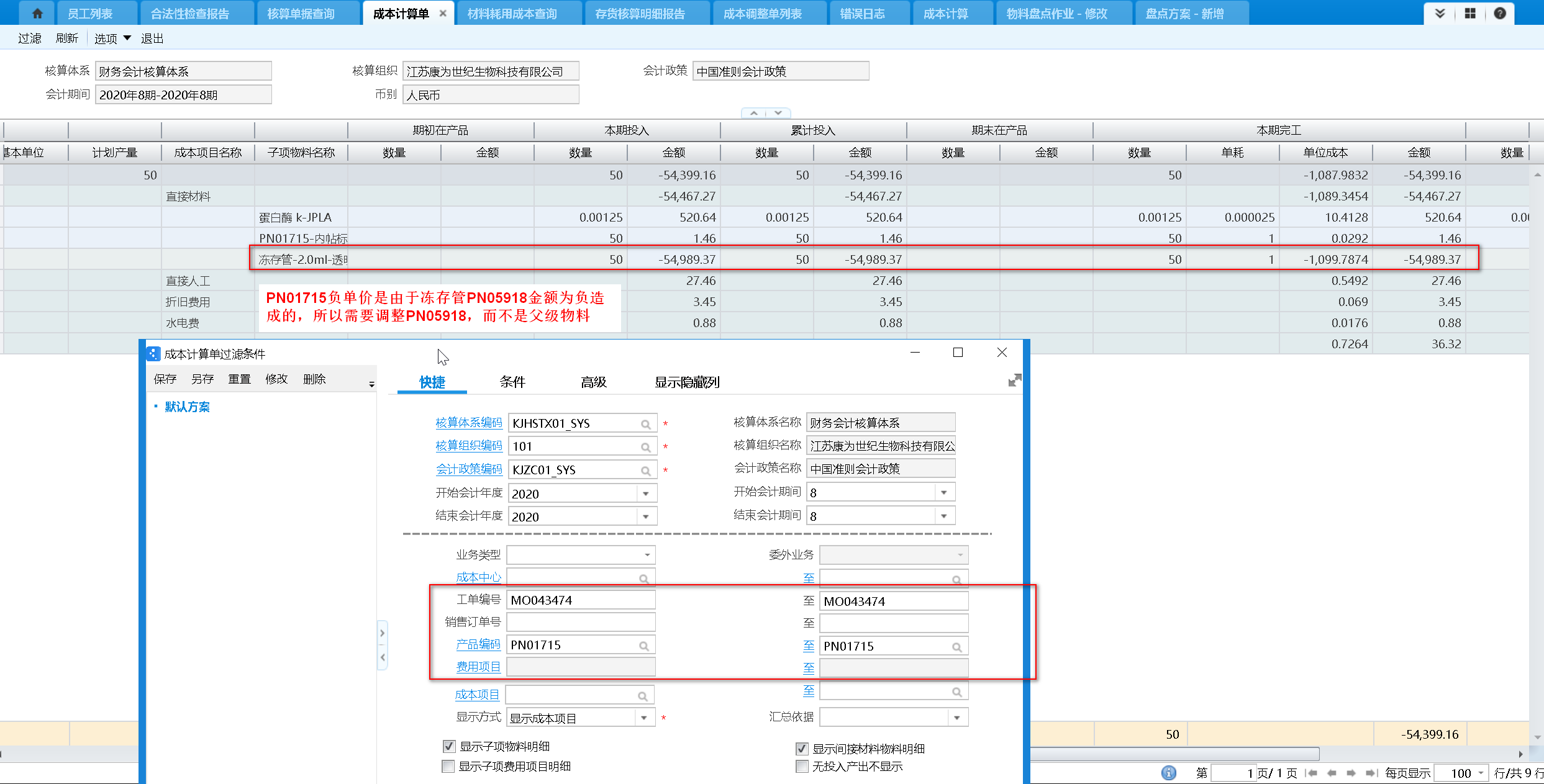The height and width of the screenshot is (784, 1544).
Task: Open 成本调整单列表 tab
Action: click(x=763, y=14)
